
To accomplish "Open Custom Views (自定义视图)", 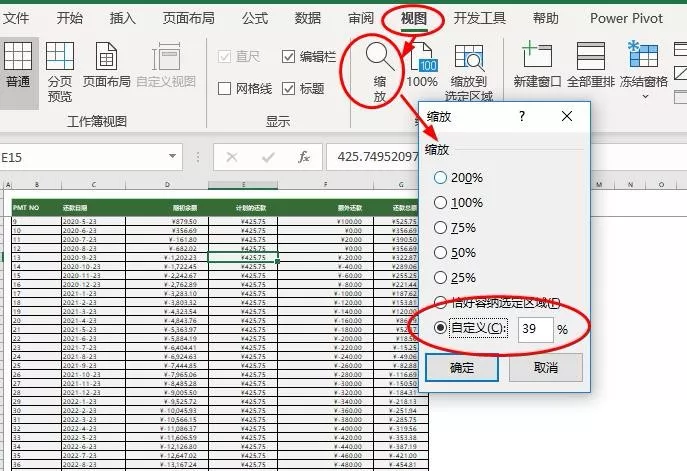I will (166, 65).
